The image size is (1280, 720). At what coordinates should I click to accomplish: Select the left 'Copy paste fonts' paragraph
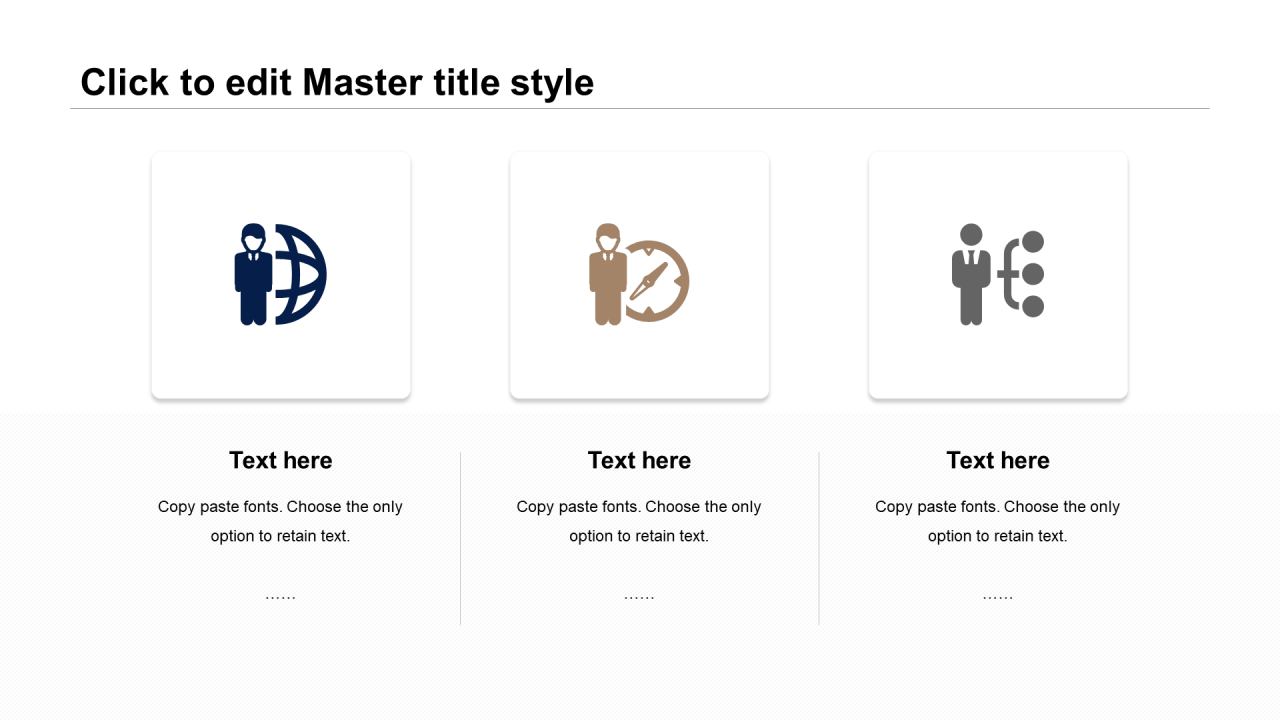[x=280, y=521]
